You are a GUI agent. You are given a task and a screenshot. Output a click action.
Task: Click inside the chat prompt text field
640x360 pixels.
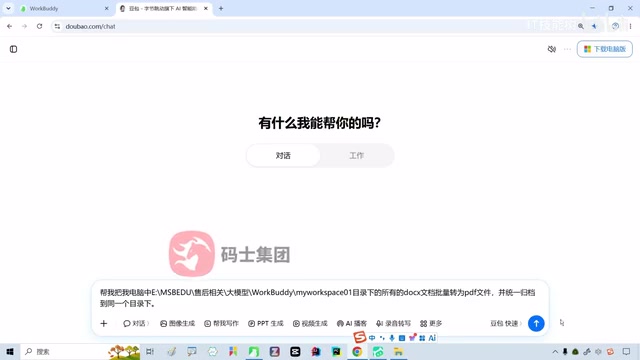coord(317,298)
